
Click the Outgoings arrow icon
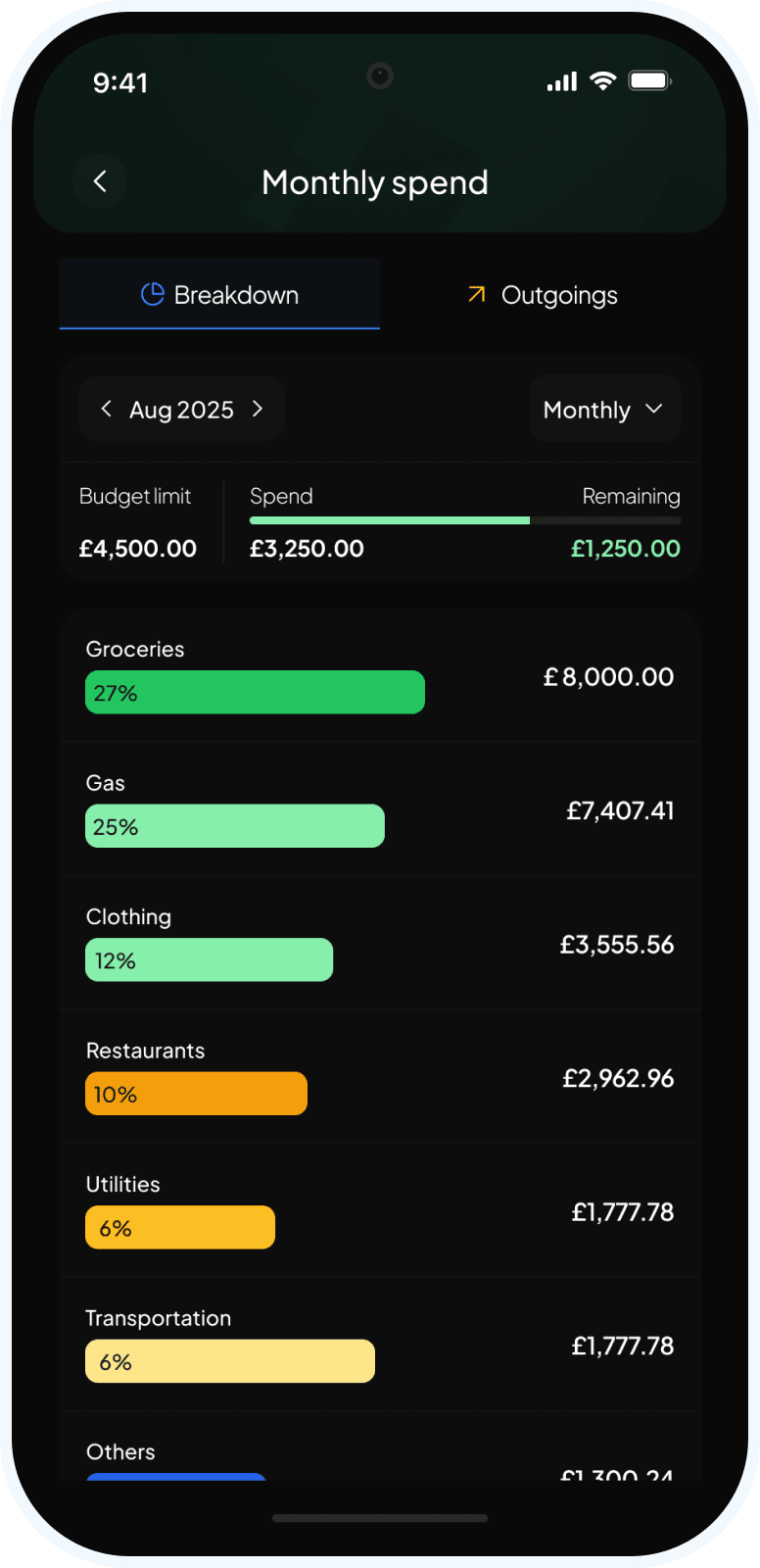[477, 294]
